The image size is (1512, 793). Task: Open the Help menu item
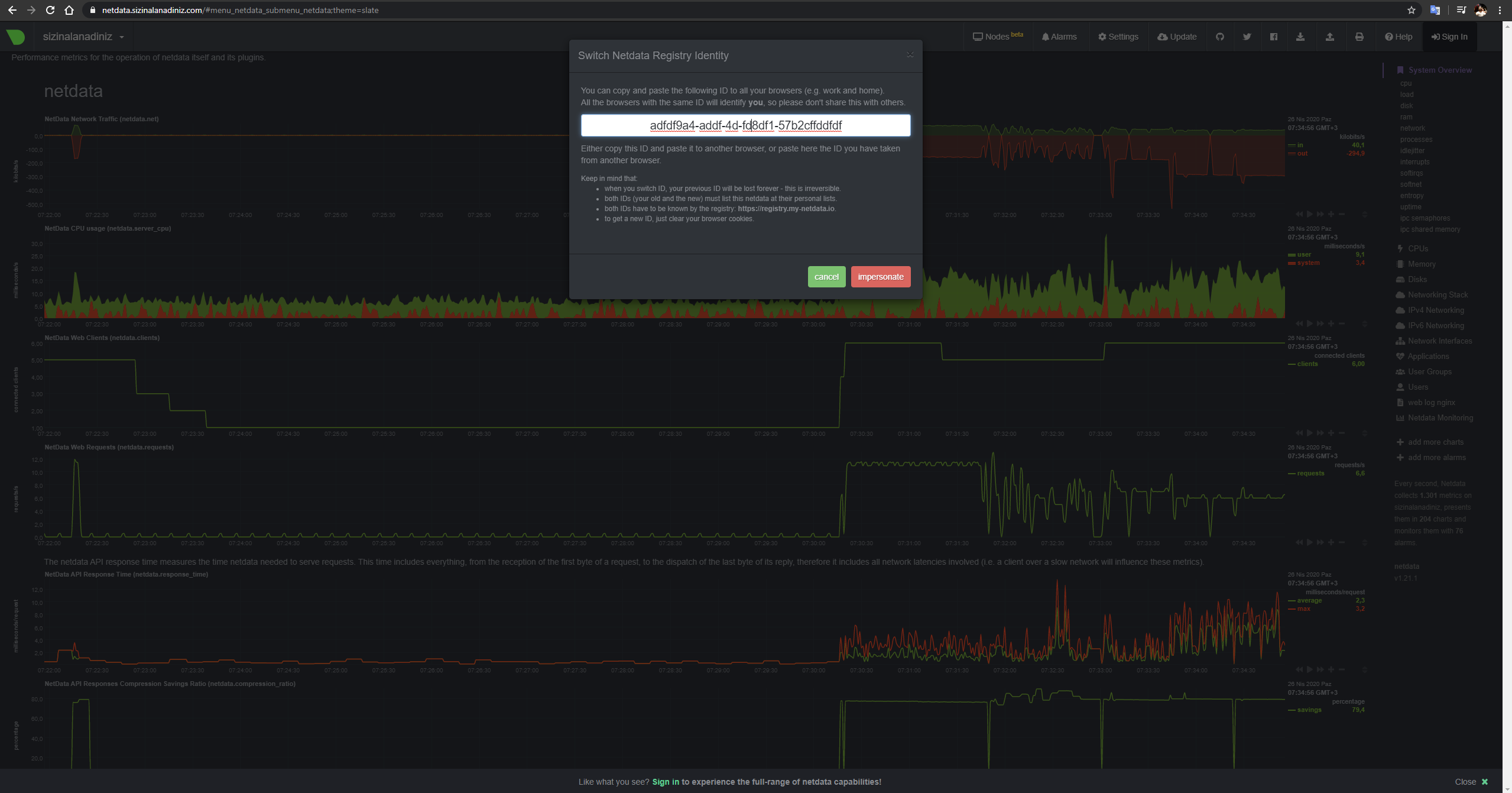(x=1399, y=37)
